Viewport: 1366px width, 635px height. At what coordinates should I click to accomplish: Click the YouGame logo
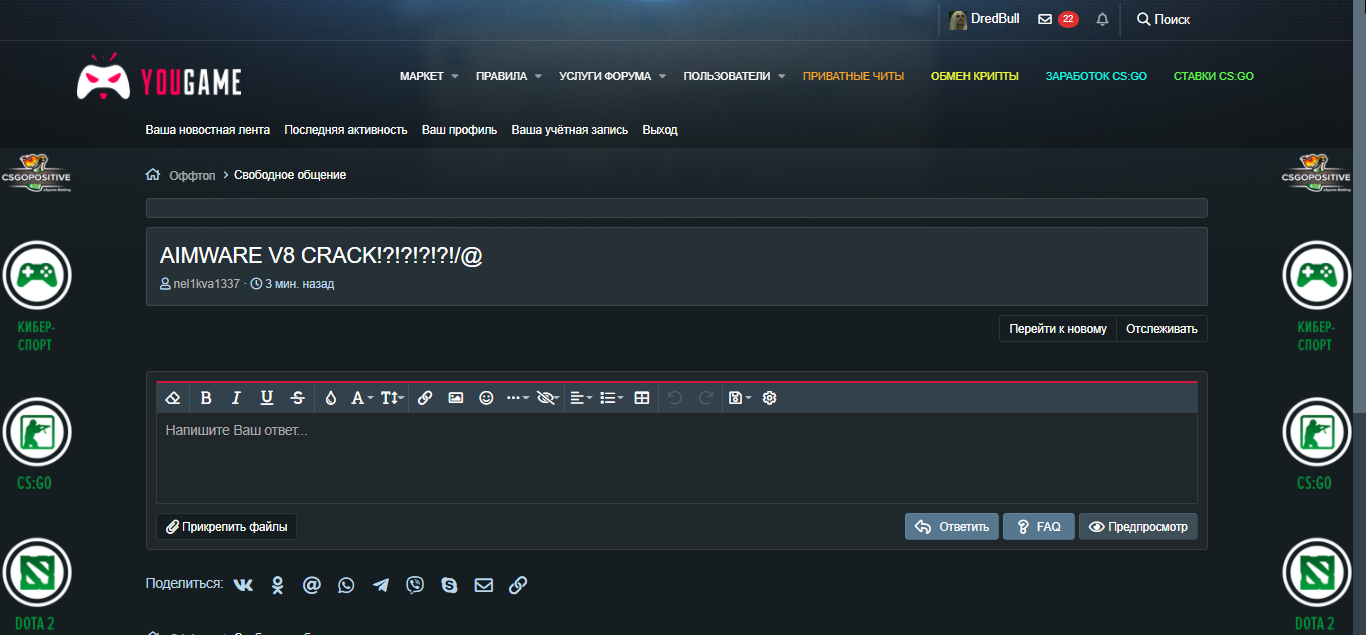click(159, 76)
